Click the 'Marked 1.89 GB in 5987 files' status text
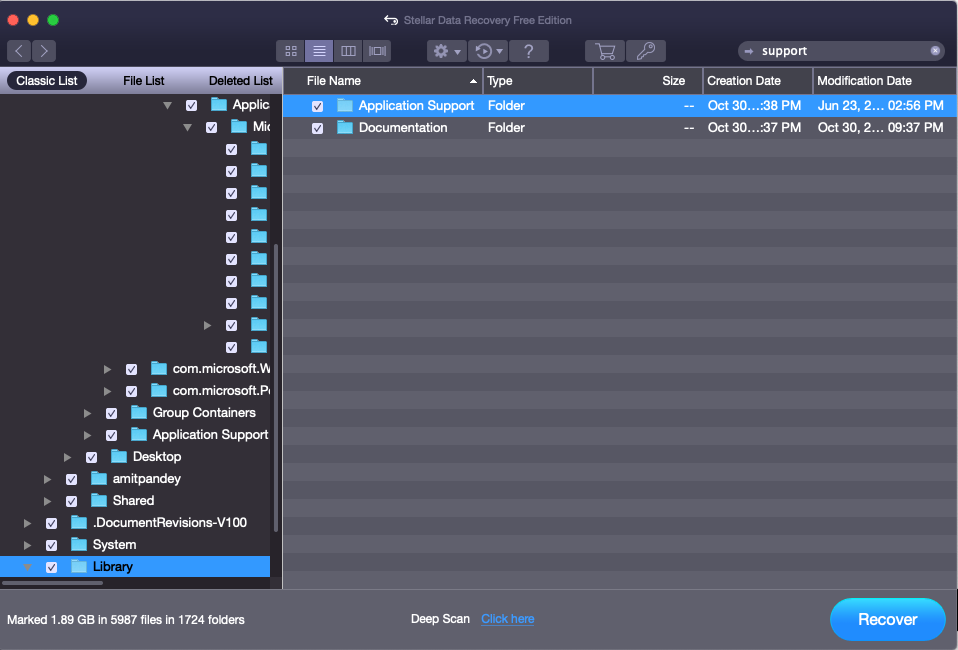The width and height of the screenshot is (958, 650). 125,619
